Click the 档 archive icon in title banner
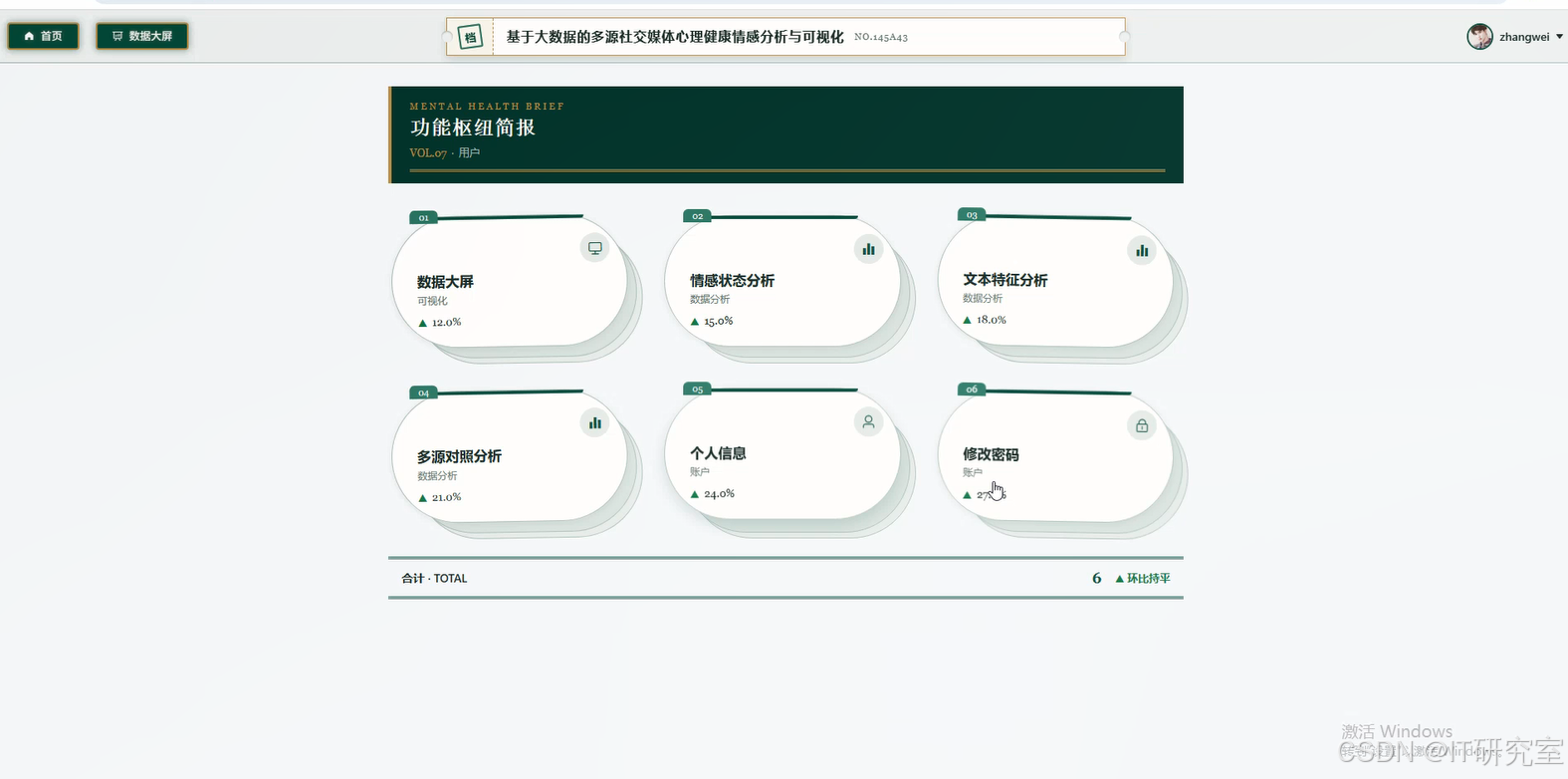The width and height of the screenshot is (1568, 779). tap(471, 38)
